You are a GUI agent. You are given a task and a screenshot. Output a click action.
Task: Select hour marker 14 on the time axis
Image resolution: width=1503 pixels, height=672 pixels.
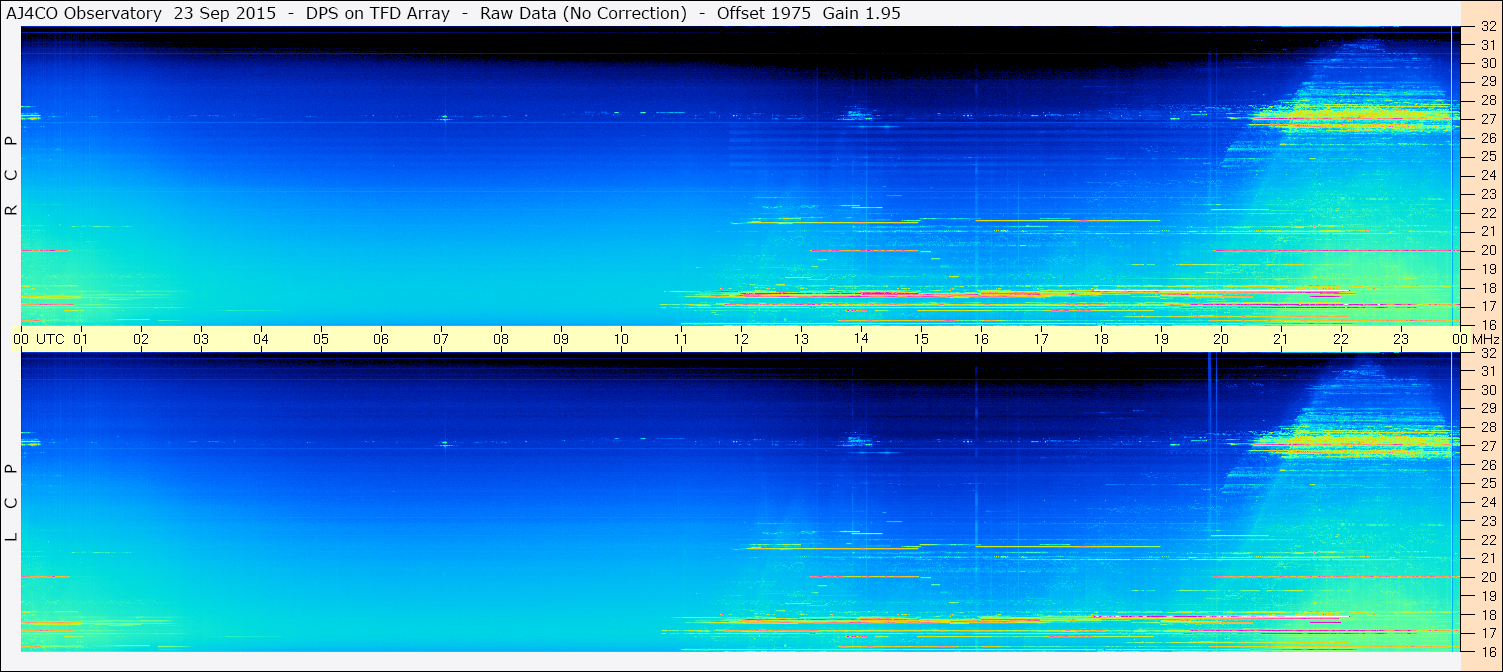[x=861, y=339]
